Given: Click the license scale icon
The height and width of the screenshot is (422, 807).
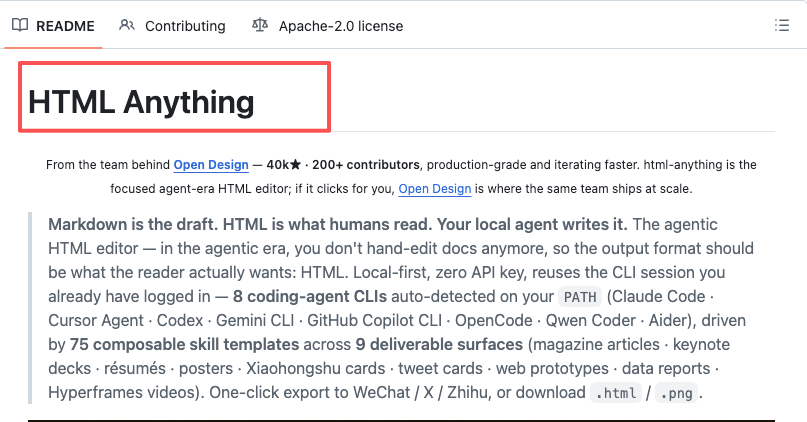Looking at the screenshot, I should tap(260, 25).
